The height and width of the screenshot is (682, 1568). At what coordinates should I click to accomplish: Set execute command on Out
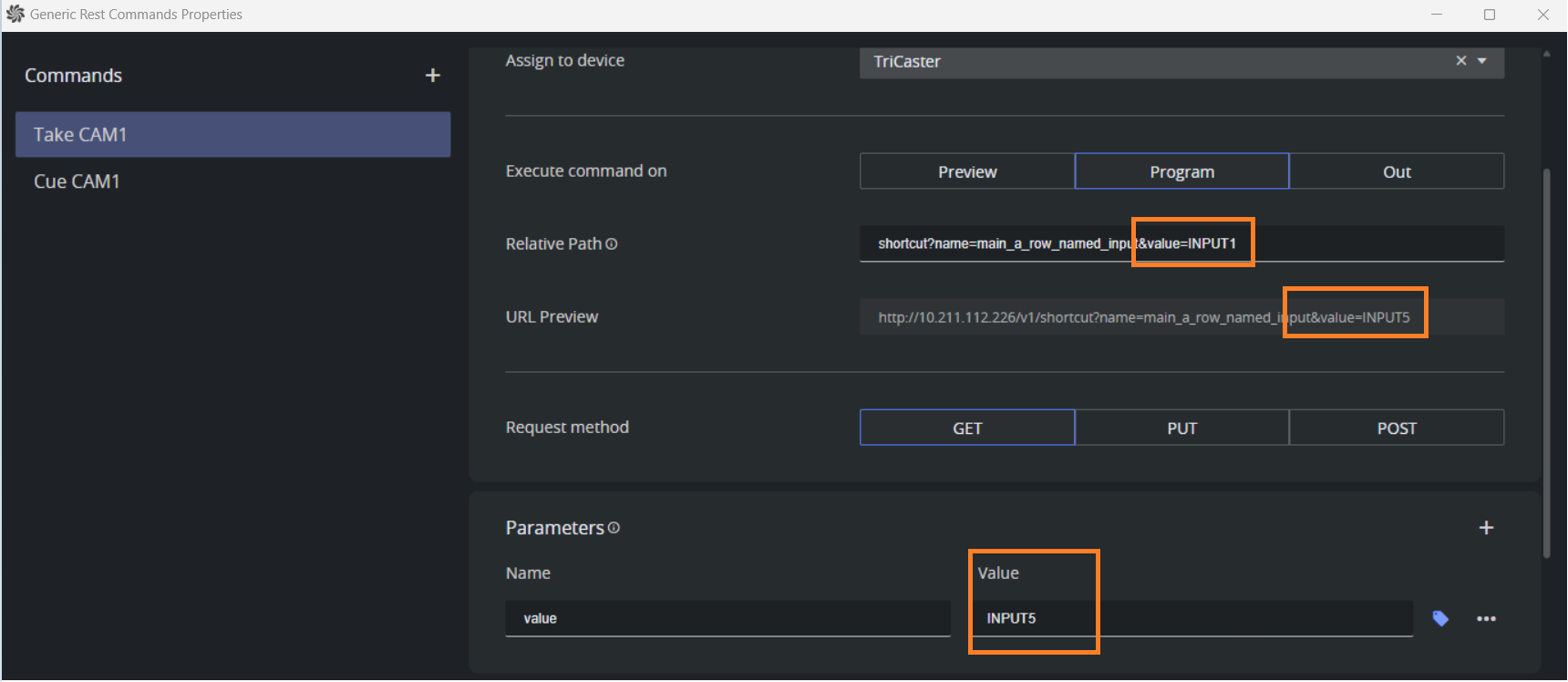pyautogui.click(x=1397, y=171)
